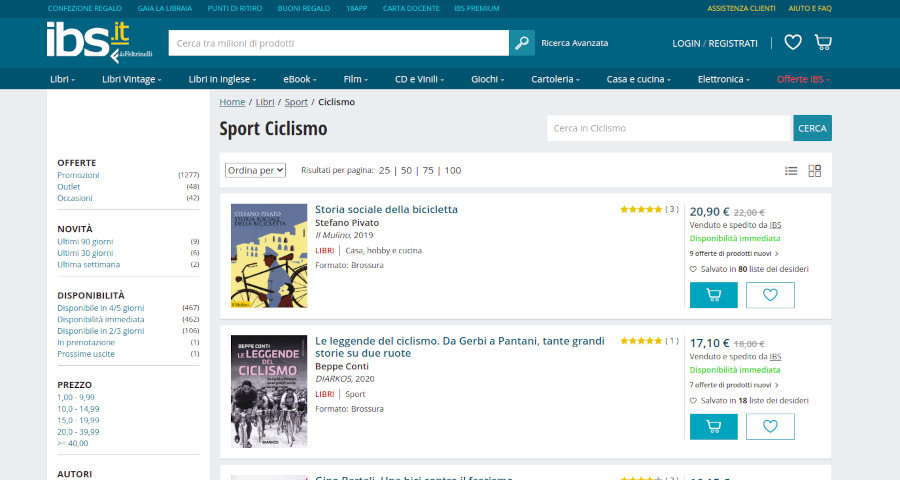
Task: Save Le leggende del ciclismo to wishlist
Action: click(x=770, y=427)
